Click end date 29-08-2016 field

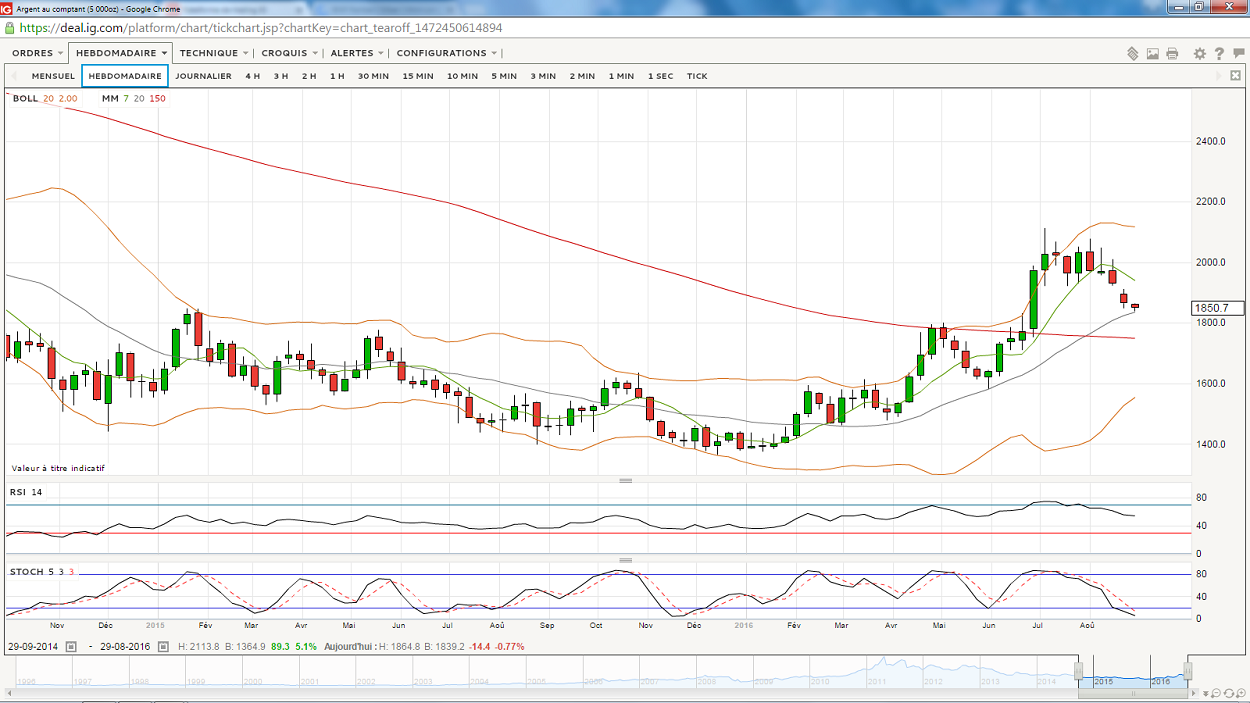coord(124,647)
